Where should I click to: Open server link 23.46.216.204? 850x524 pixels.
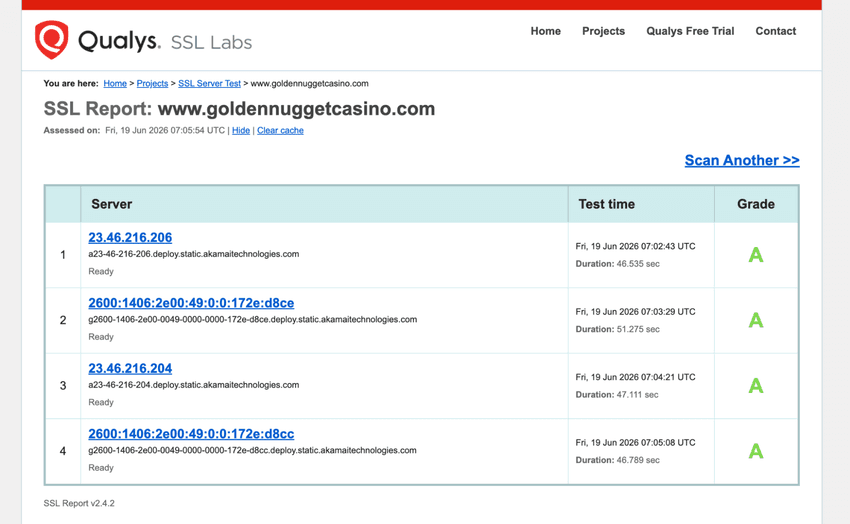(130, 368)
